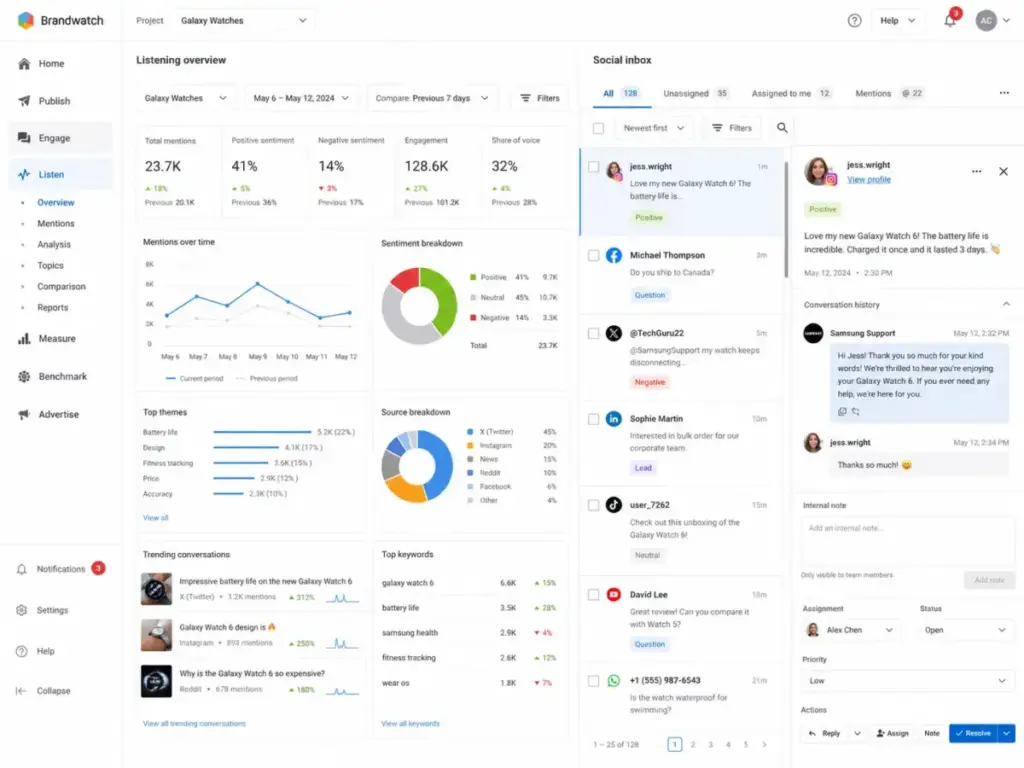Click the AC user avatar
The width and height of the screenshot is (1024, 768).
[986, 21]
